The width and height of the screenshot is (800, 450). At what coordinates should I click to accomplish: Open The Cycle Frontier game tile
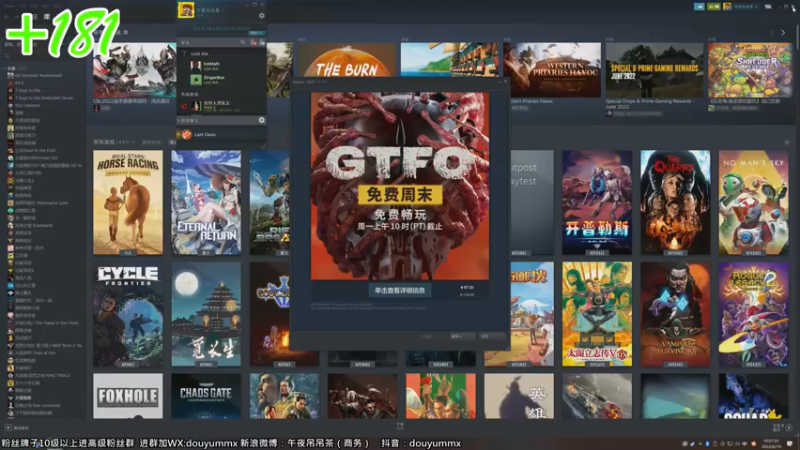point(128,314)
